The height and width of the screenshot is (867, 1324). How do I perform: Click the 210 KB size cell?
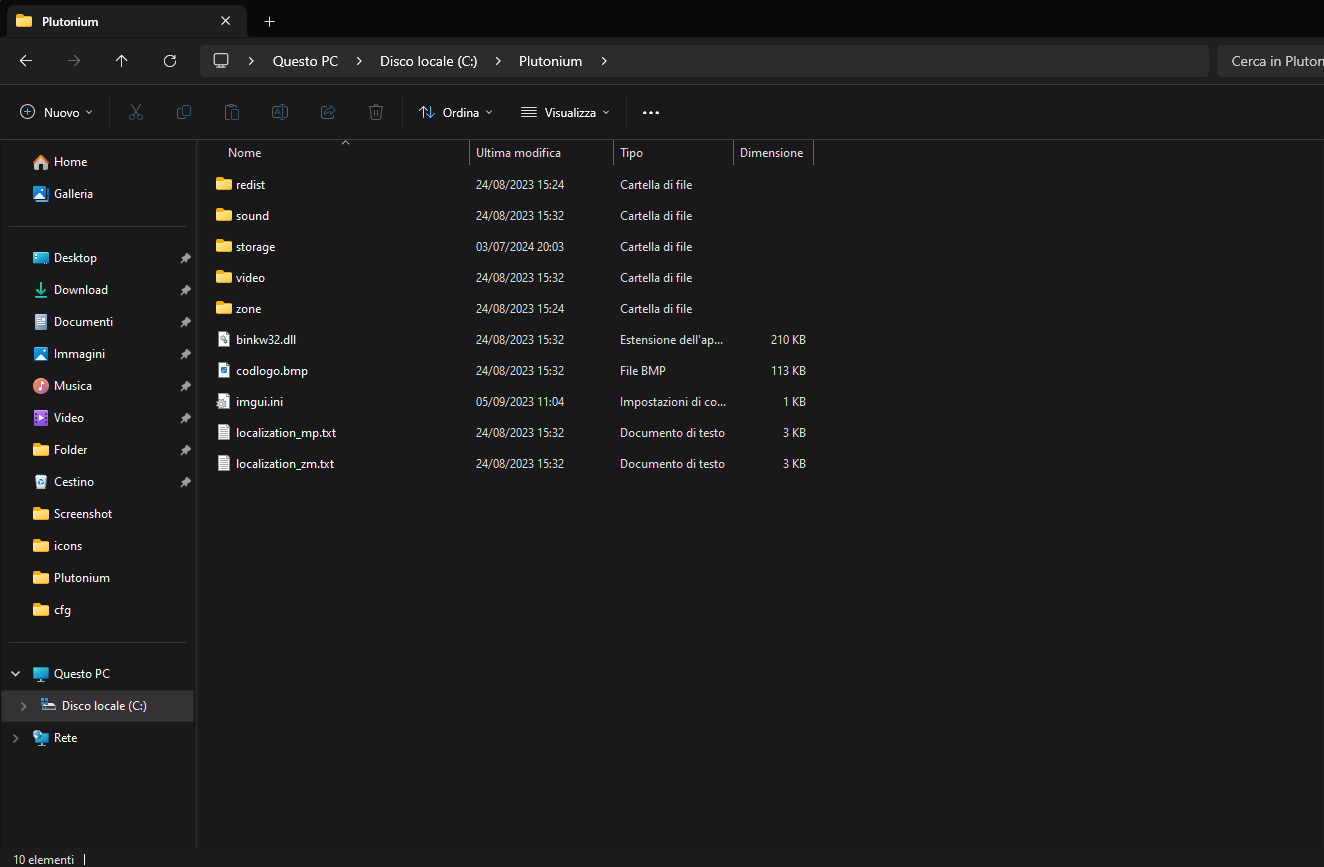point(788,340)
